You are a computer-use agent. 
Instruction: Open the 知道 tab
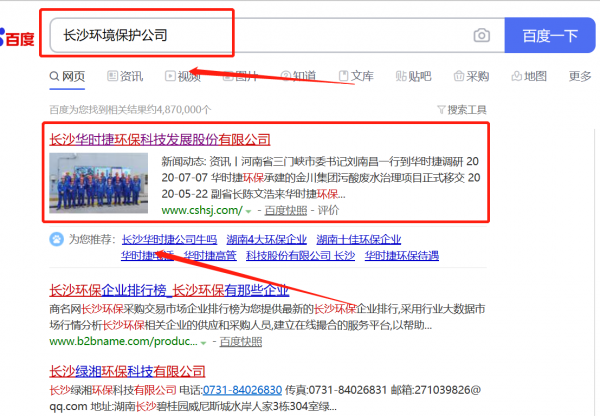click(x=298, y=76)
